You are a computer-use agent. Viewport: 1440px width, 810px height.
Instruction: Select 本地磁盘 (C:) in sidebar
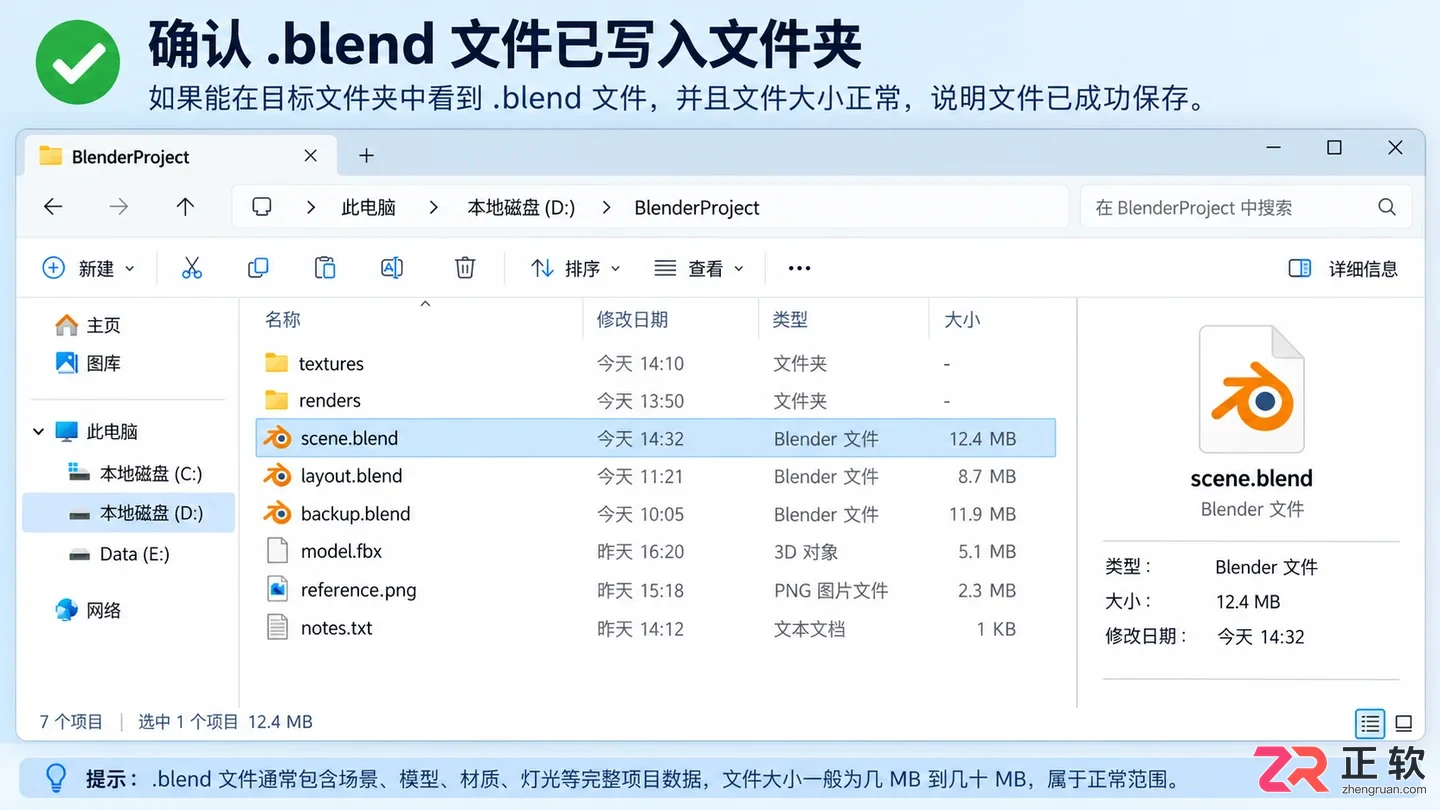tap(135, 473)
